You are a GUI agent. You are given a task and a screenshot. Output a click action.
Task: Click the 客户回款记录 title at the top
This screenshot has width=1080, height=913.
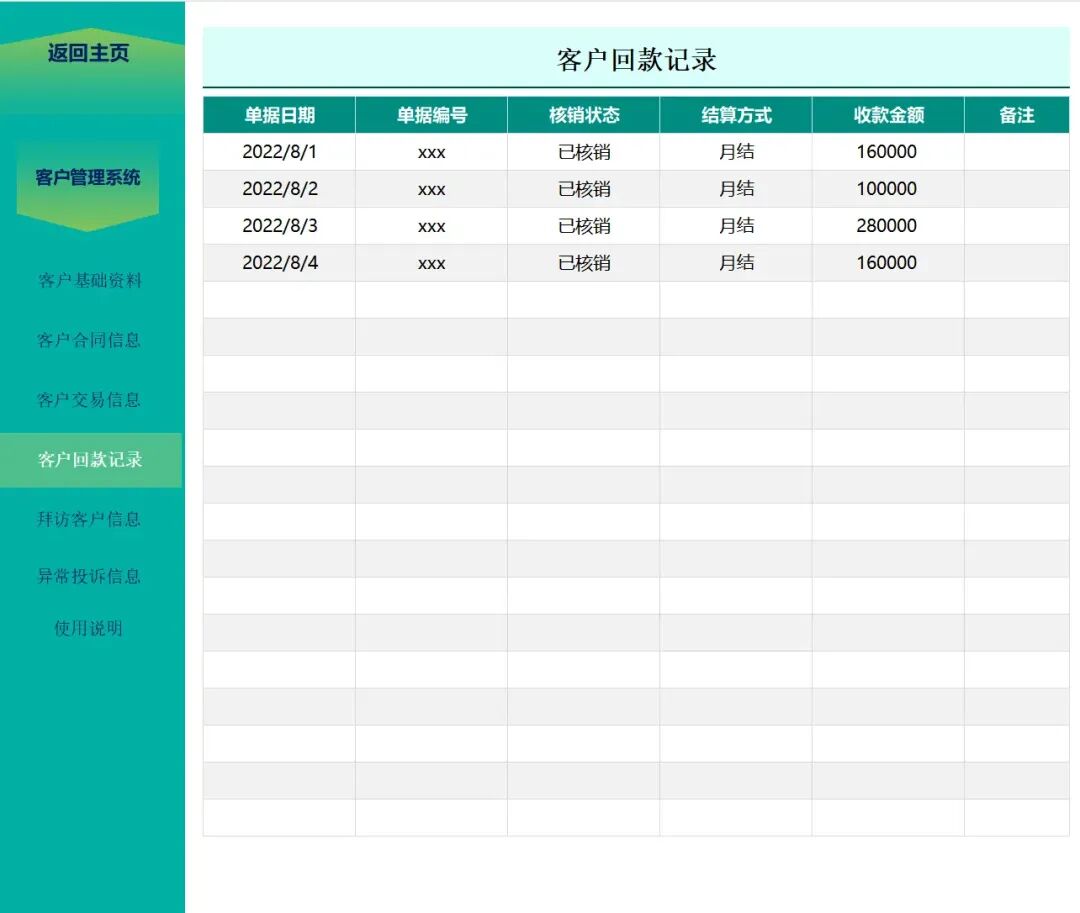click(x=636, y=59)
